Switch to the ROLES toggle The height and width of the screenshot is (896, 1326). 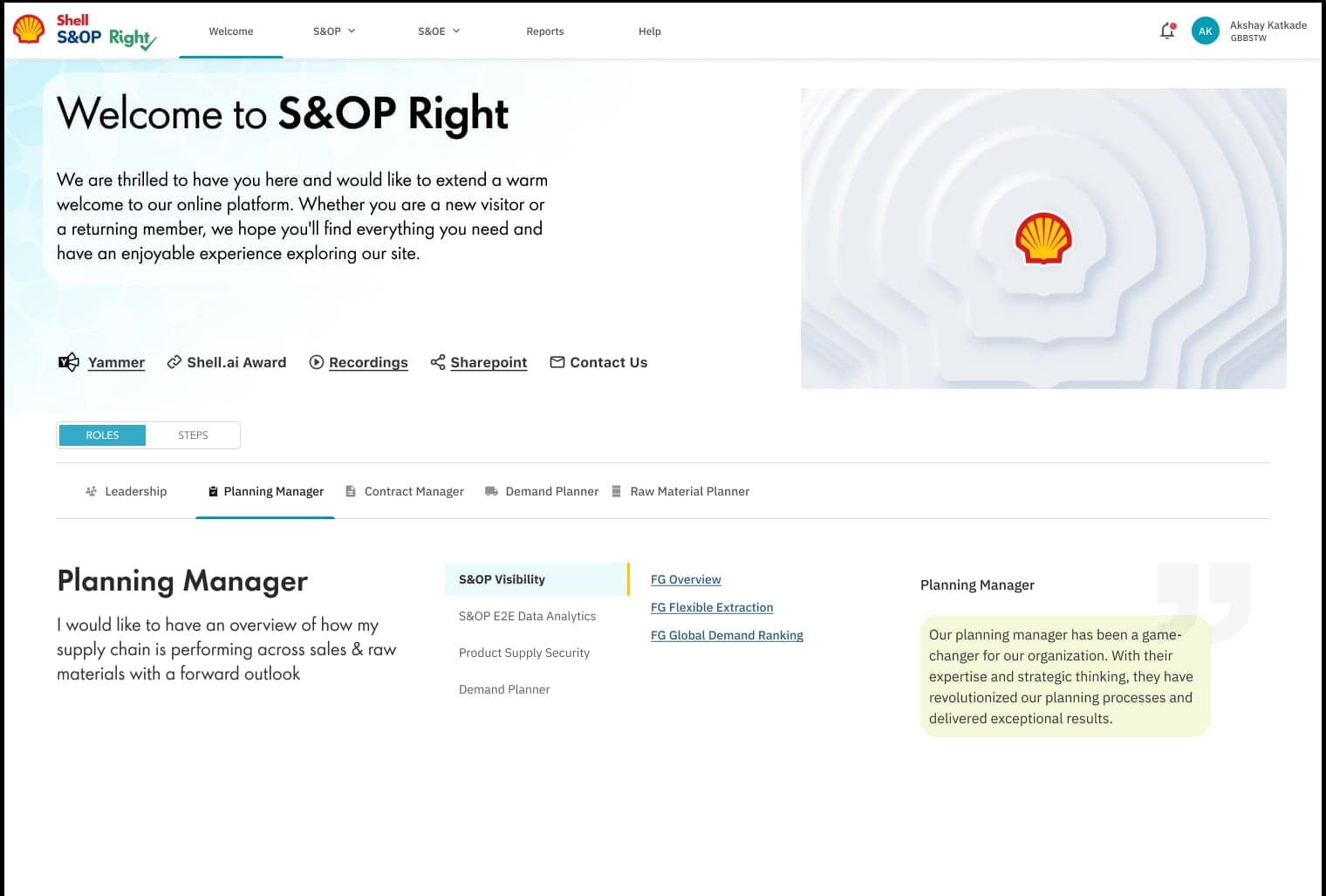(x=102, y=435)
